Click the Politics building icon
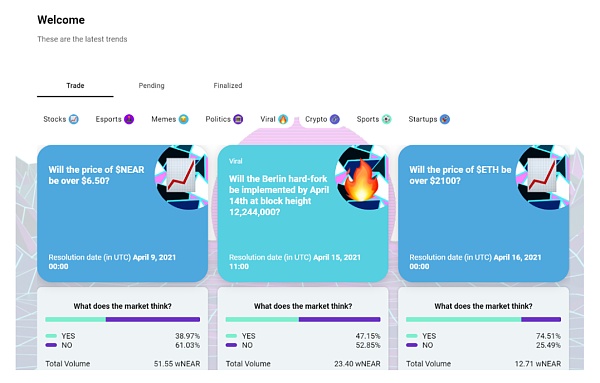Image resolution: width=600 pixels, height=383 pixels. tap(238, 119)
